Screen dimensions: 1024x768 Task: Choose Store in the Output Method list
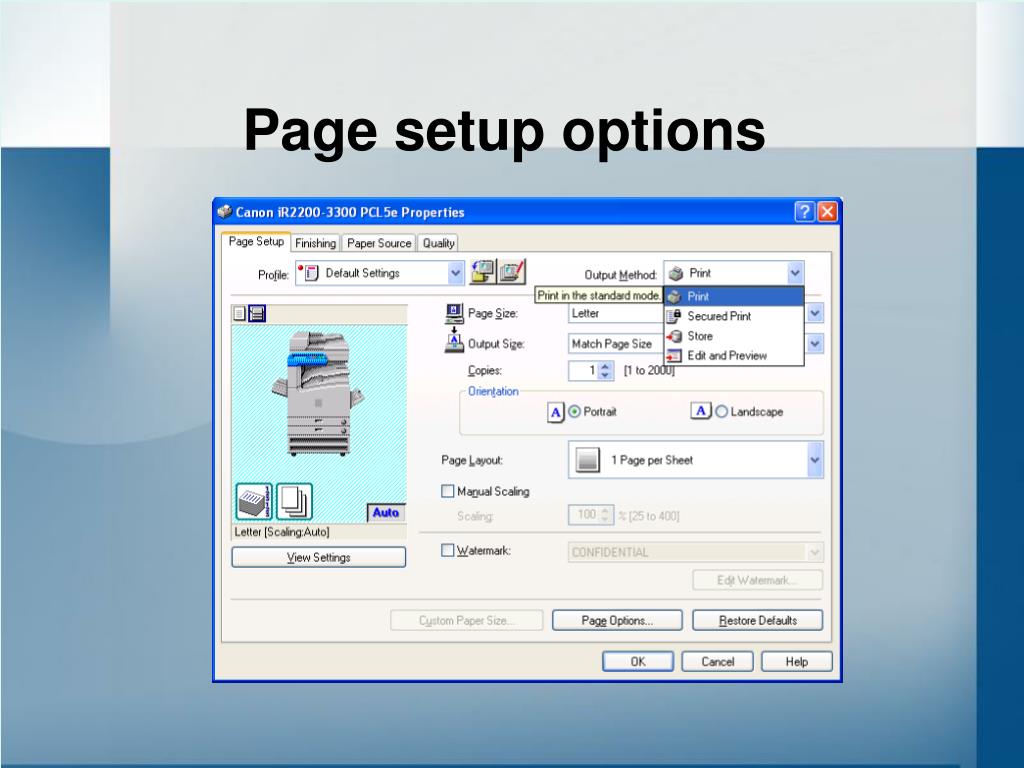click(x=734, y=336)
